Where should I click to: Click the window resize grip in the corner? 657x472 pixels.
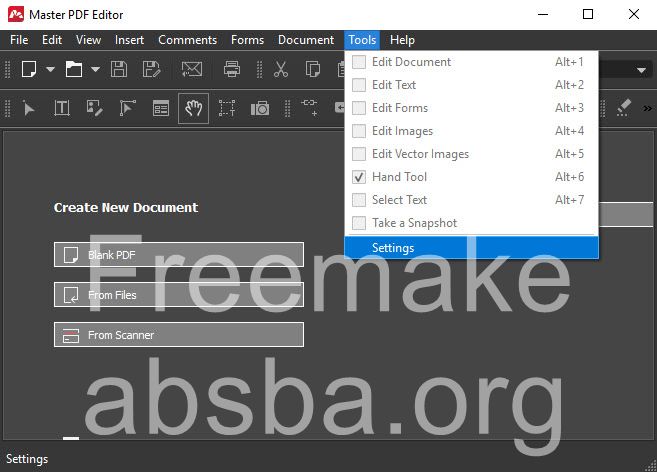651,466
